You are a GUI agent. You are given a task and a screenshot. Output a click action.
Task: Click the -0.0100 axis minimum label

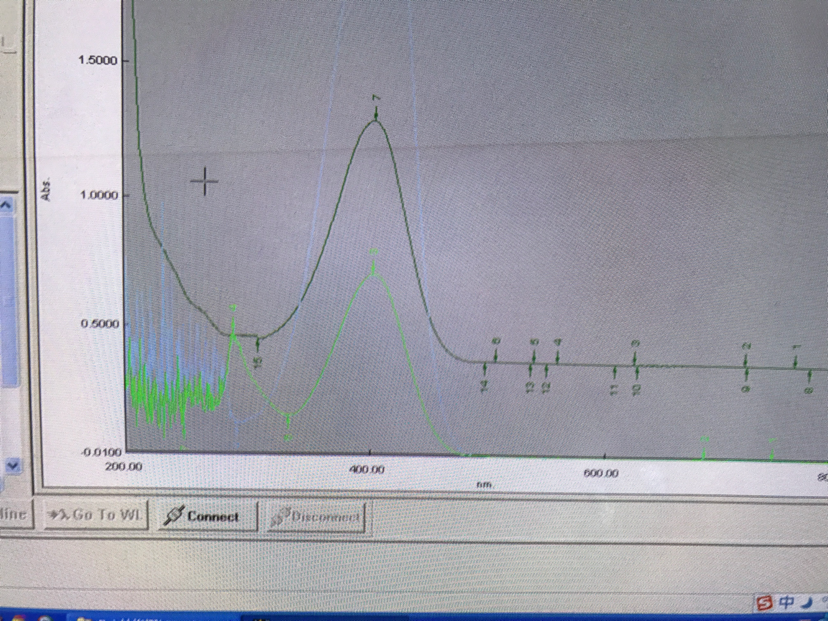101,452
